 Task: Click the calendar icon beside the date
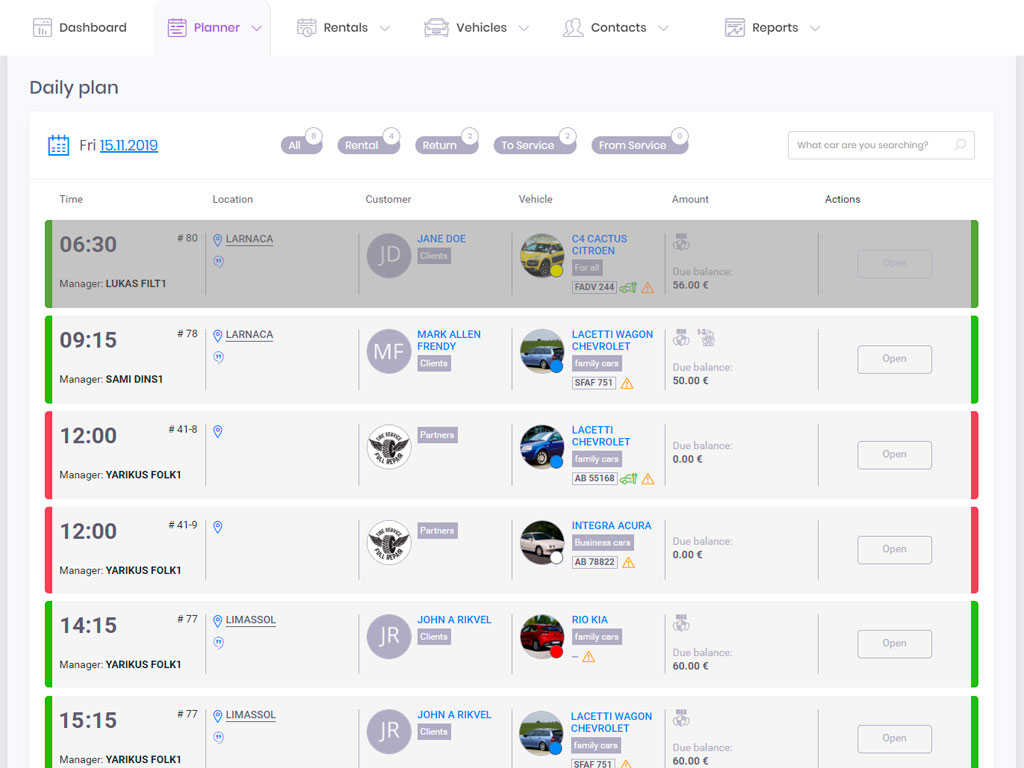59,145
